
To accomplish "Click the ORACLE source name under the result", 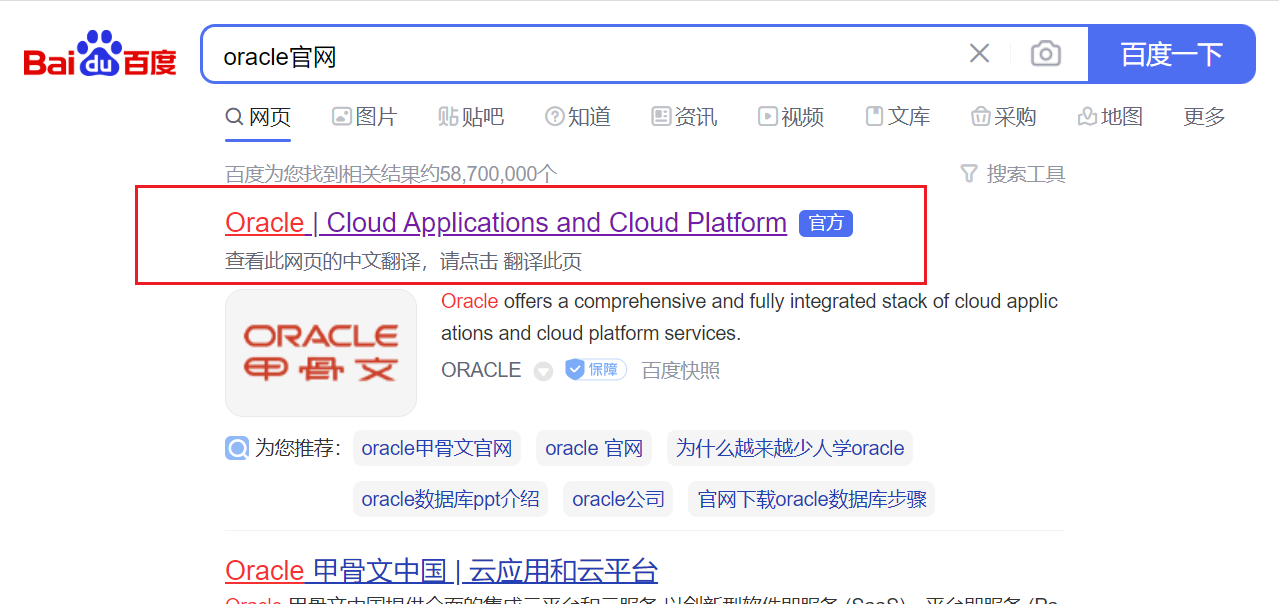I will 481,370.
